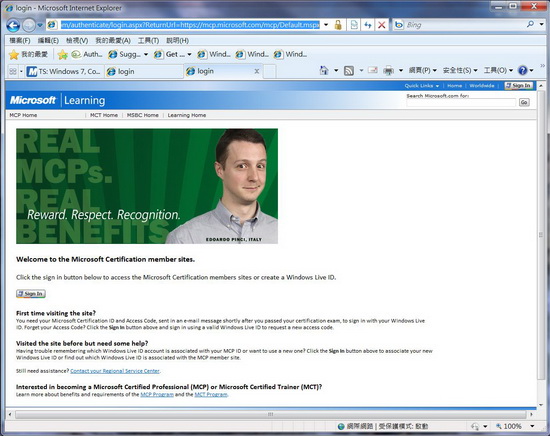Click the vertical scrollbar down arrow
This screenshot has height=436, width=550.
pyautogui.click(x=541, y=405)
